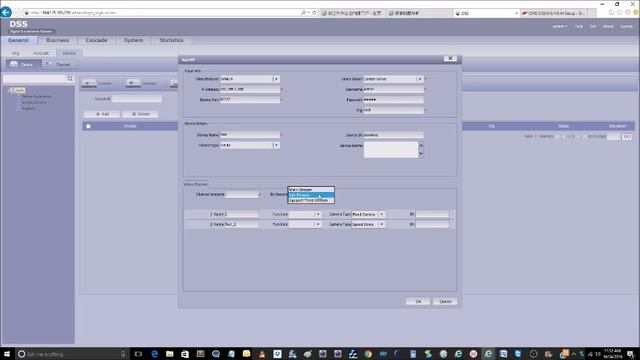Open the Store icon on the taskbar

(x=185, y=354)
